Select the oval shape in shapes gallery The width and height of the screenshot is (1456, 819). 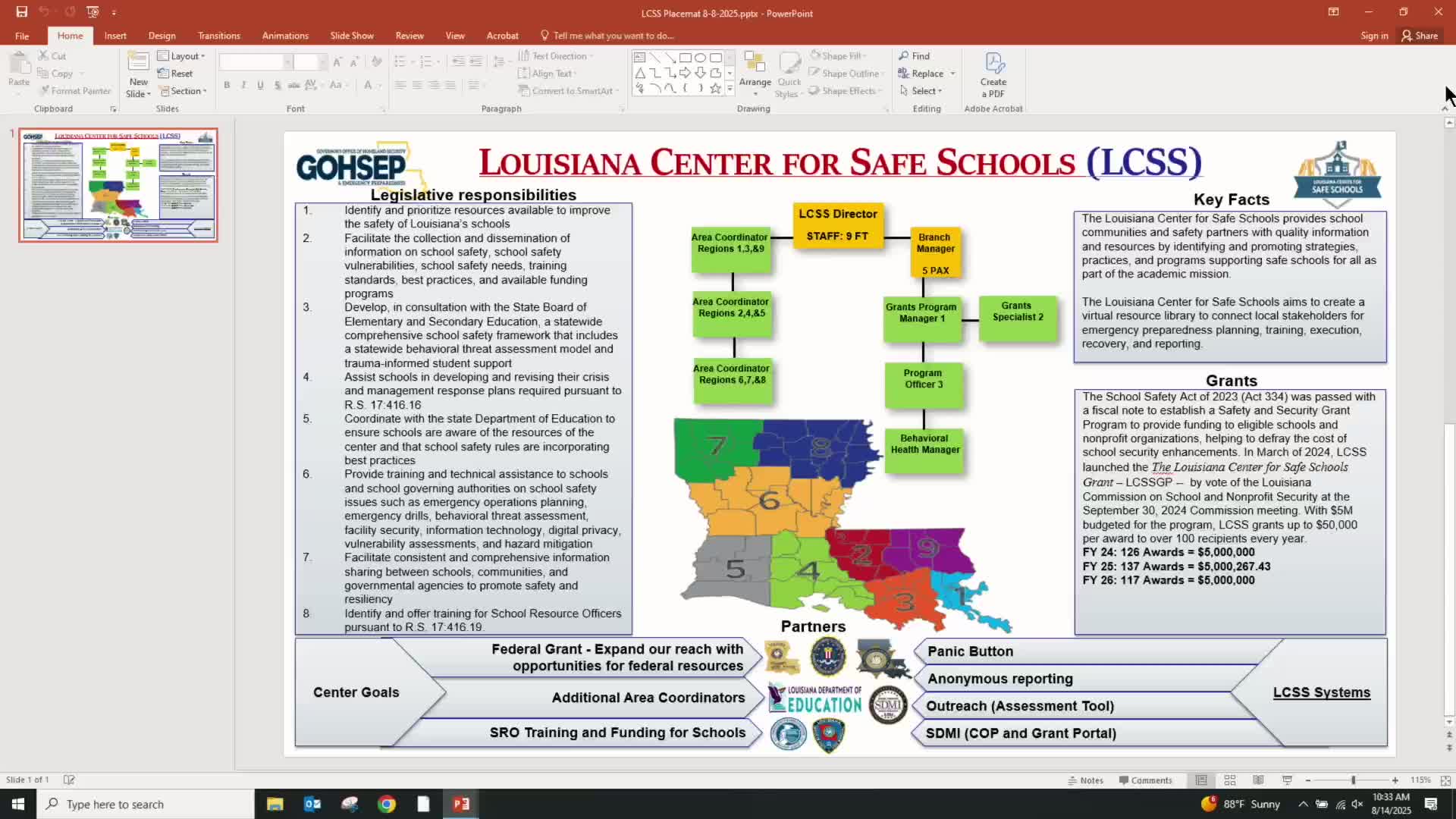tap(701, 58)
